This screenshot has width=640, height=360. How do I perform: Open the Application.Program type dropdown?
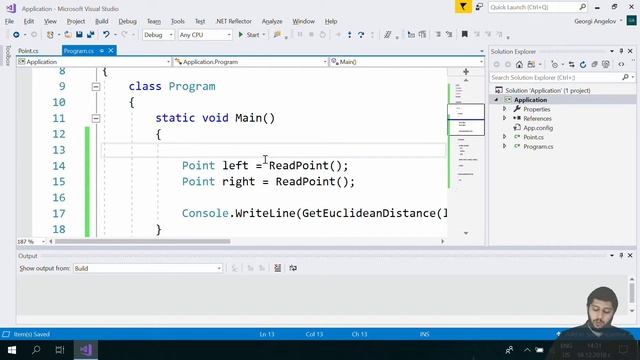(251, 62)
